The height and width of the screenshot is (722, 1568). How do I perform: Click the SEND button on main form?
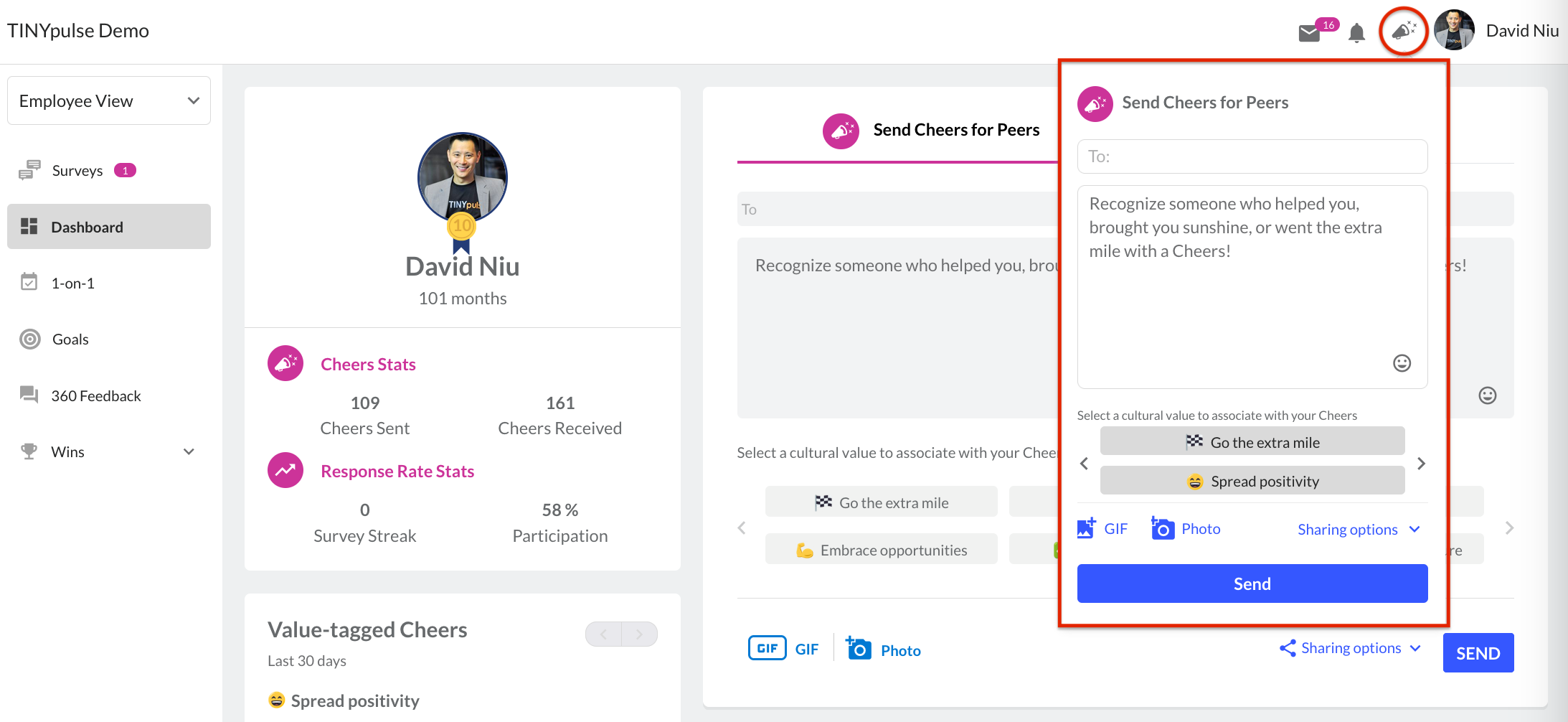coord(1478,653)
